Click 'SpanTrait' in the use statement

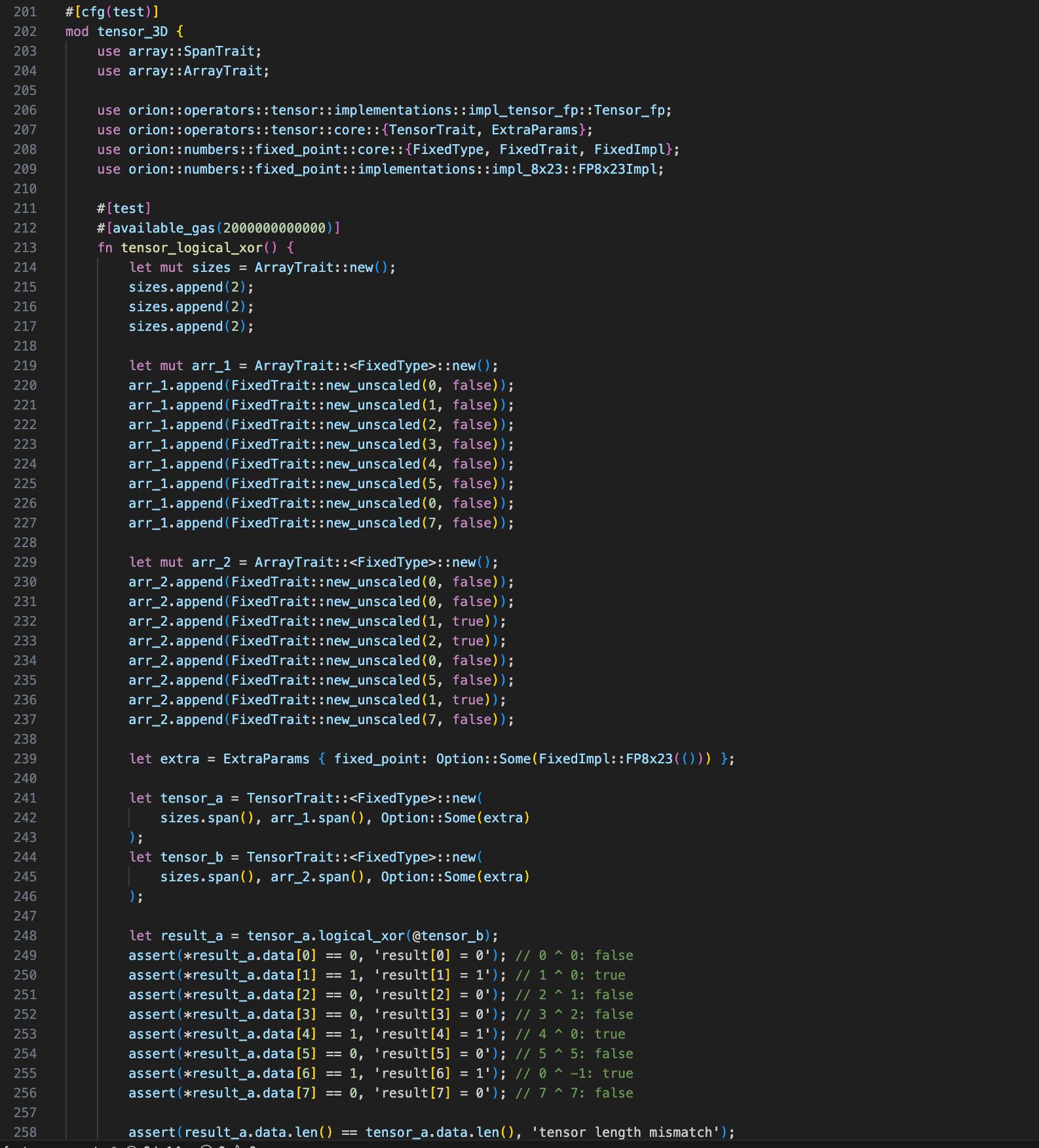pos(219,51)
